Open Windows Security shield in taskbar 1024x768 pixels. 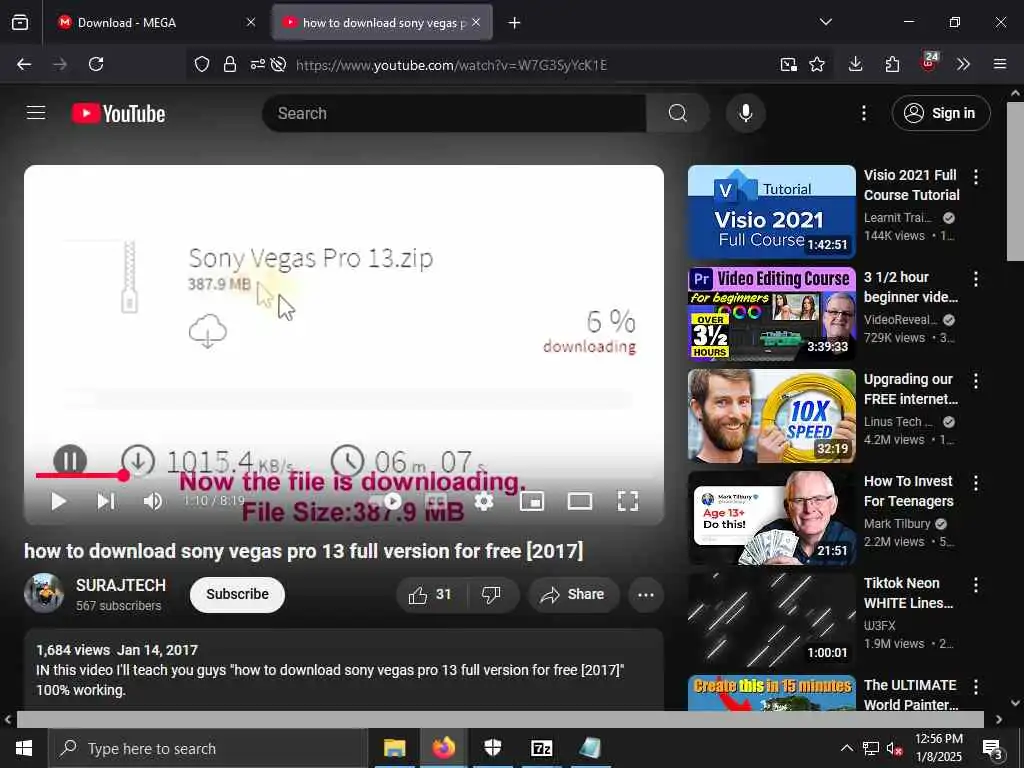492,748
